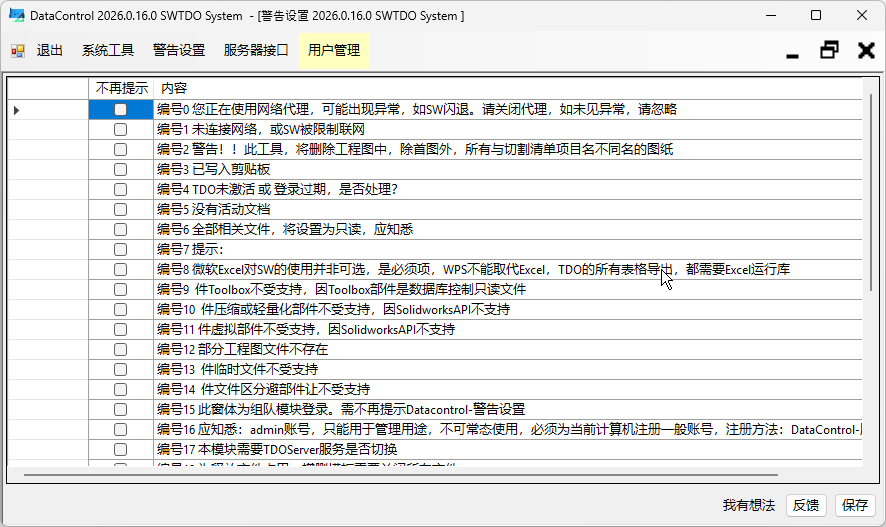Open the highlighted 用户管理 menu

334,51
